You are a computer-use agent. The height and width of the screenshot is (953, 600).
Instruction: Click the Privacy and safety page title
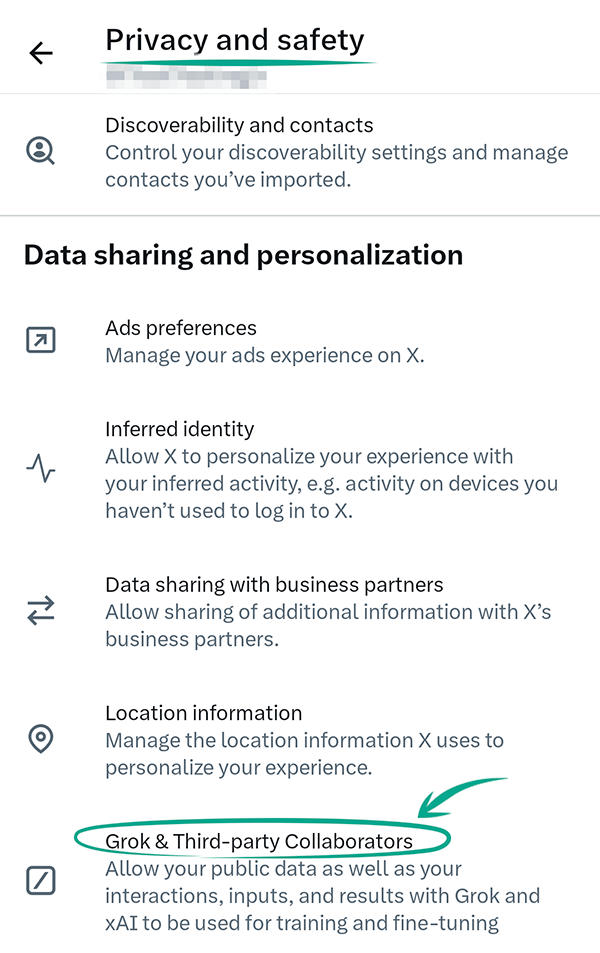(x=235, y=41)
